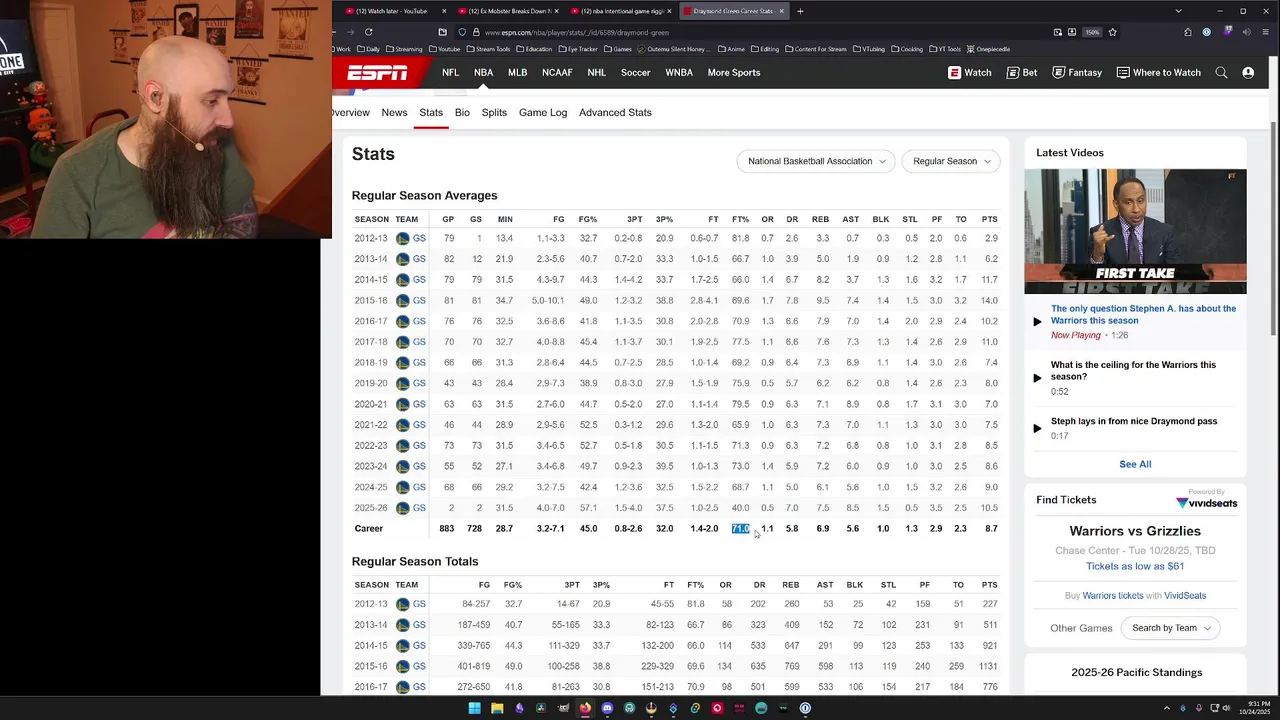Play 'What is the ceiling for the Warriors' video
The width and height of the screenshot is (1280, 720).
pyautogui.click(x=1133, y=371)
